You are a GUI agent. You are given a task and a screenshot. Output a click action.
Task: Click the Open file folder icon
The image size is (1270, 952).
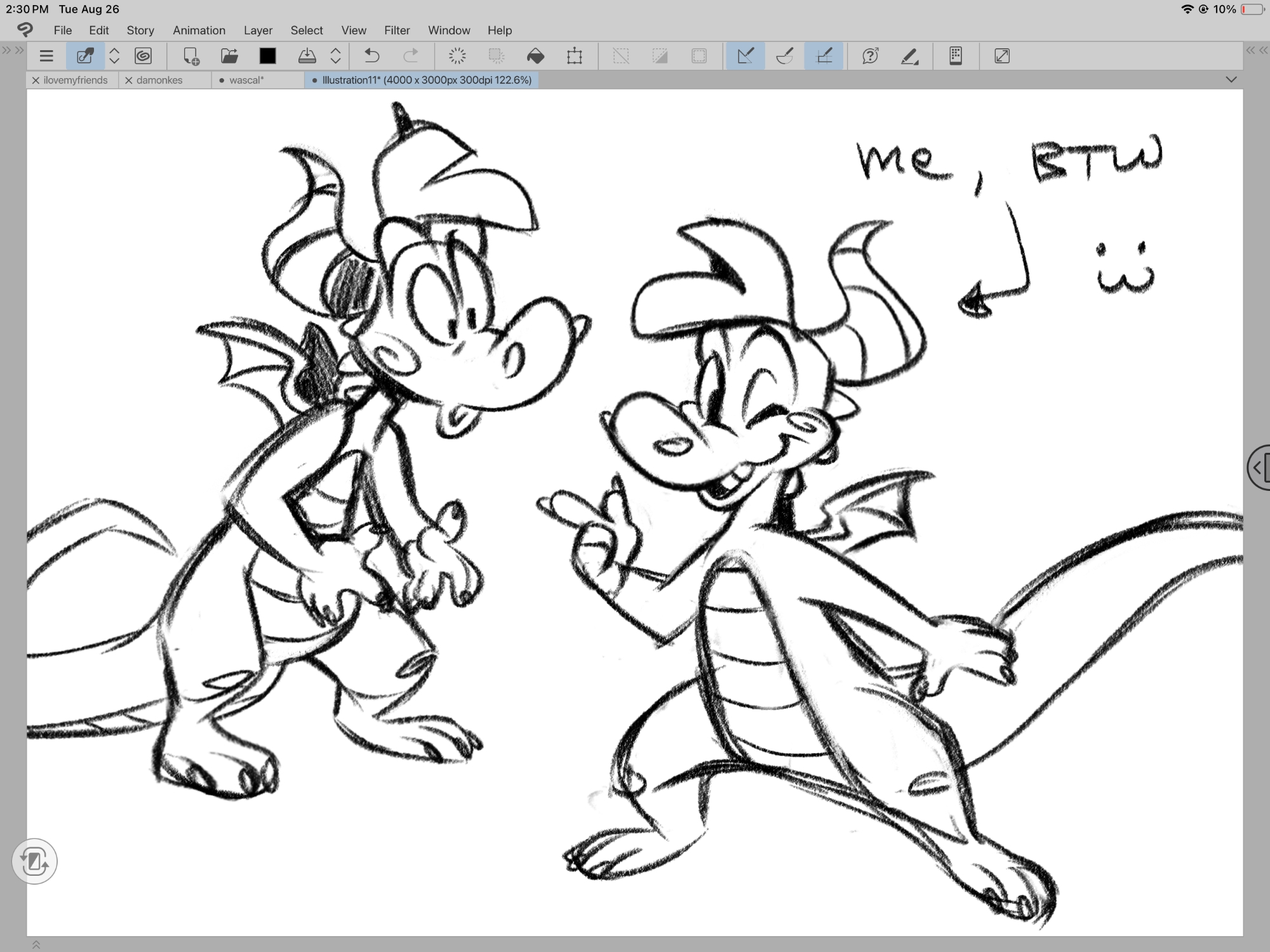click(229, 56)
